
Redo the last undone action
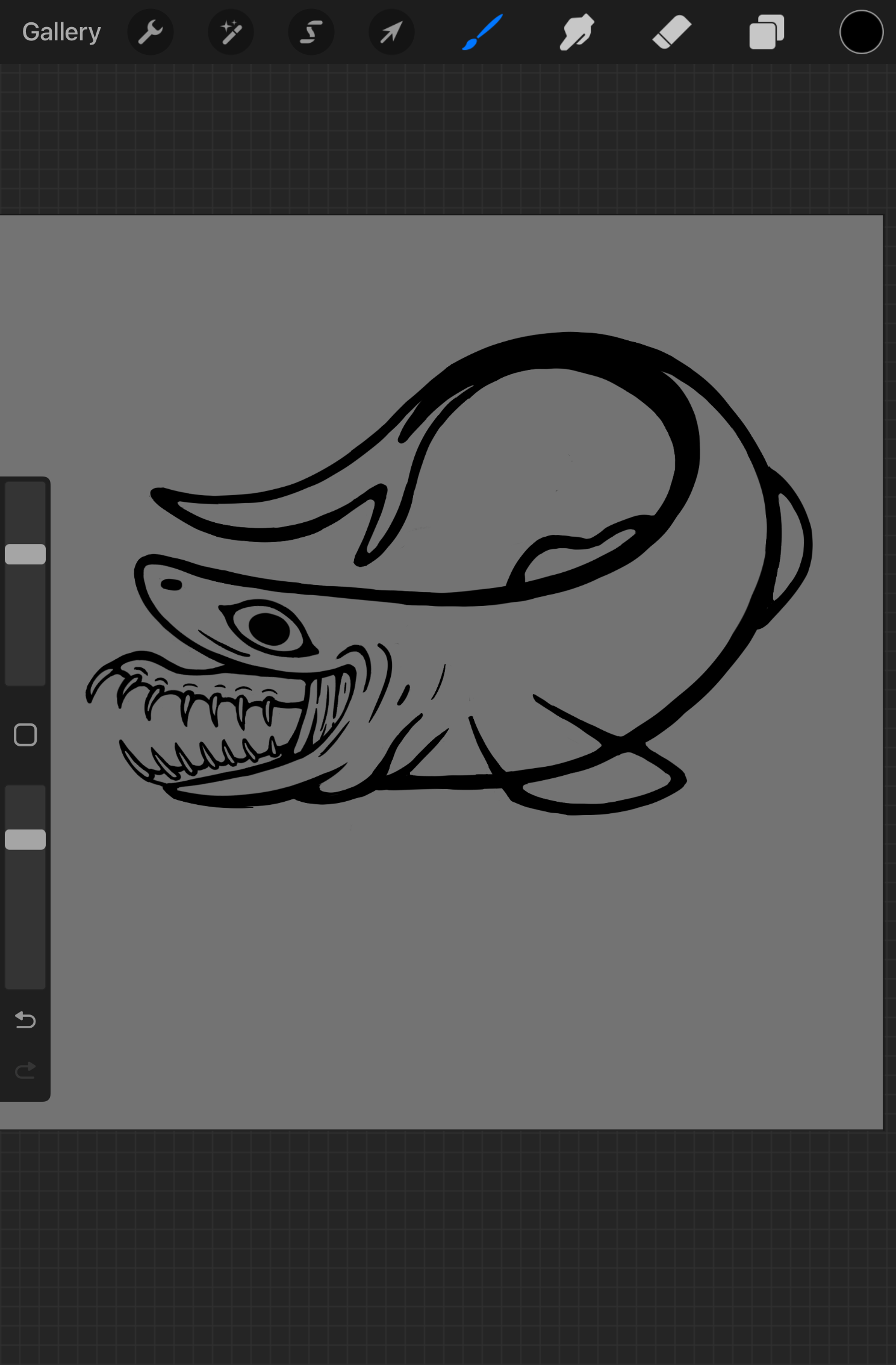coord(25,1070)
